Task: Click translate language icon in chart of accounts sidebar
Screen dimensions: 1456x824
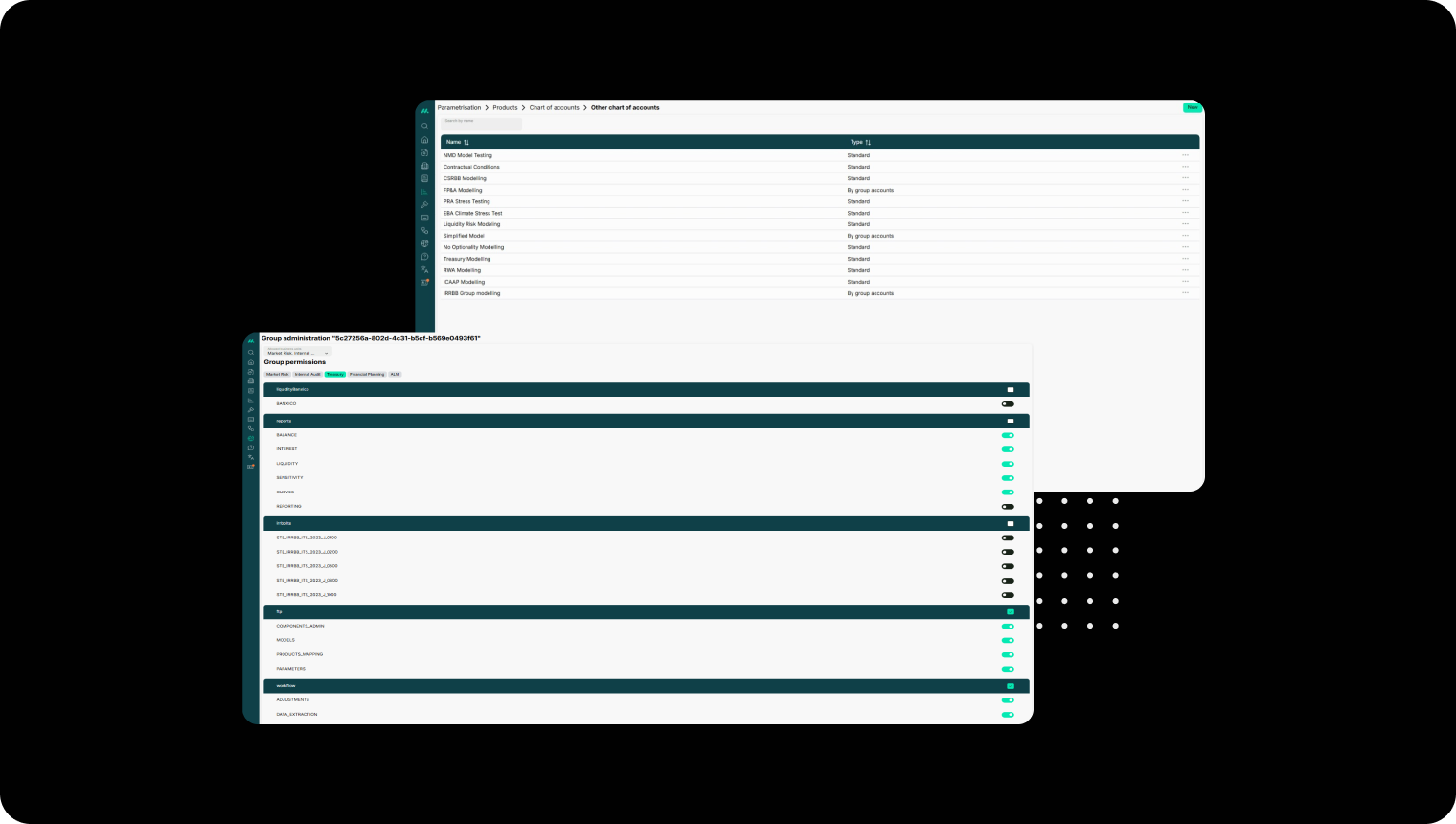Action: click(425, 269)
